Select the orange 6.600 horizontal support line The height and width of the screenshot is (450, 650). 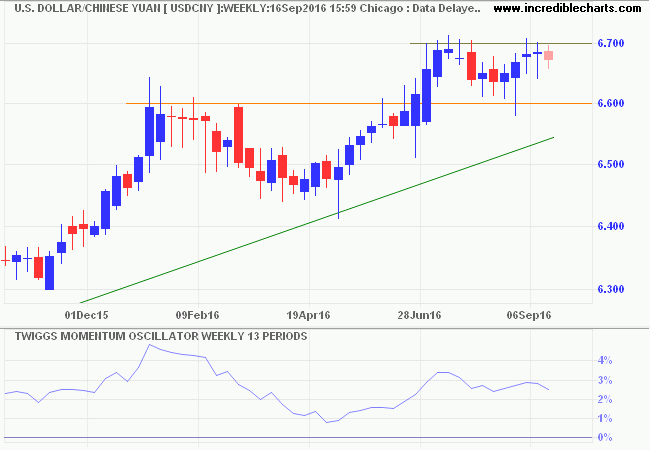(x=359, y=104)
